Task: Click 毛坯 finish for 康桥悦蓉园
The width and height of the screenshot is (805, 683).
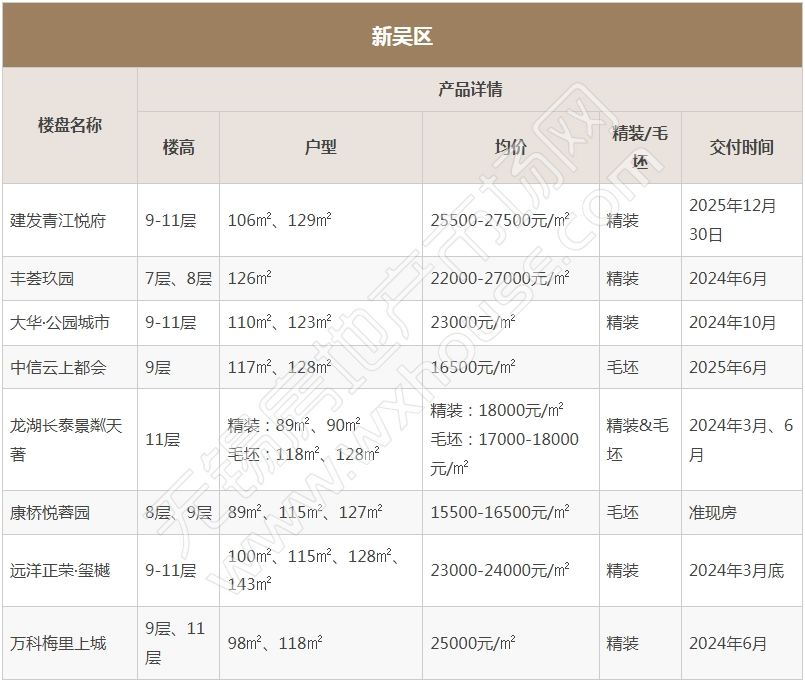Action: pos(622,513)
